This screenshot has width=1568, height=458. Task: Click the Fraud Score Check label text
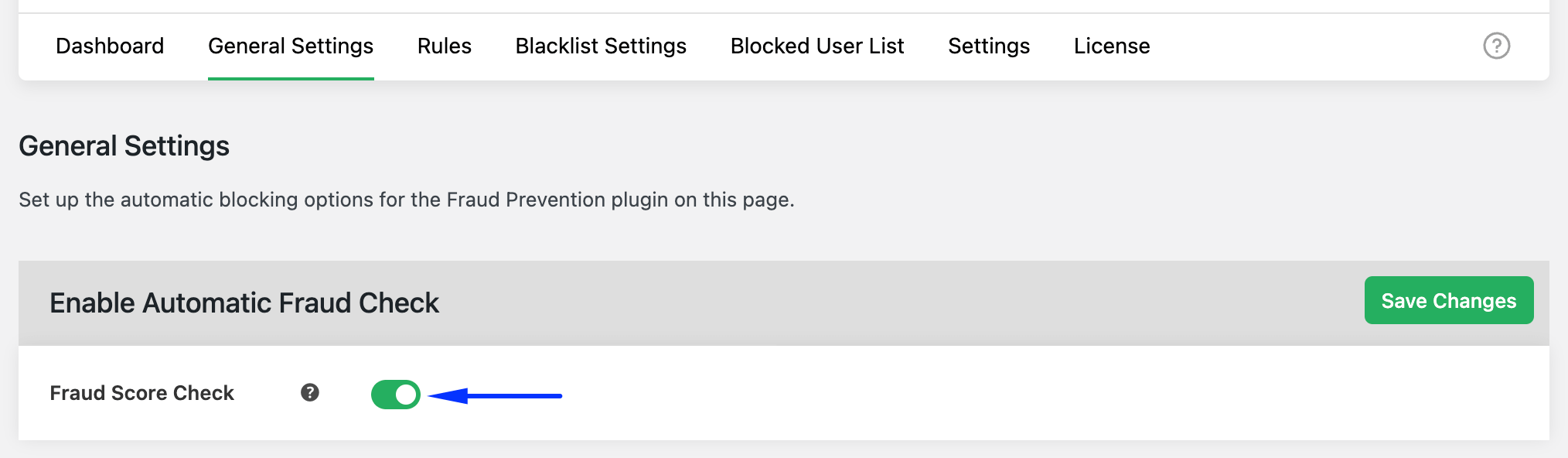click(x=141, y=393)
